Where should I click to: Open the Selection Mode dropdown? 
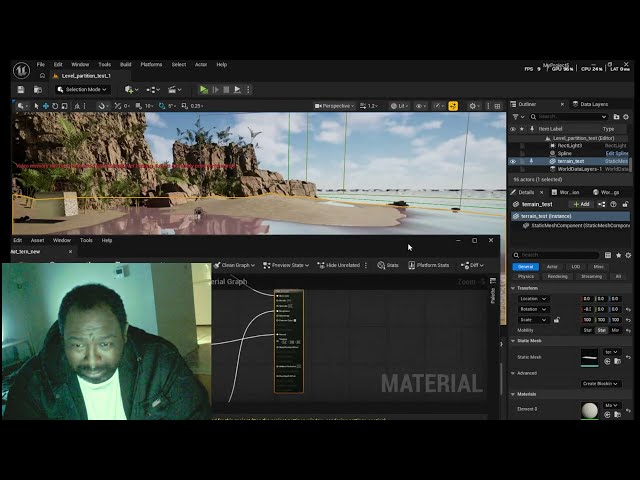[82, 89]
